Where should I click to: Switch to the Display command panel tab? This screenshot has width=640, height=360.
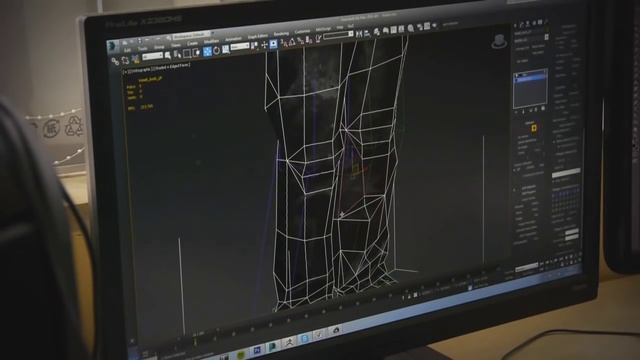point(540,22)
